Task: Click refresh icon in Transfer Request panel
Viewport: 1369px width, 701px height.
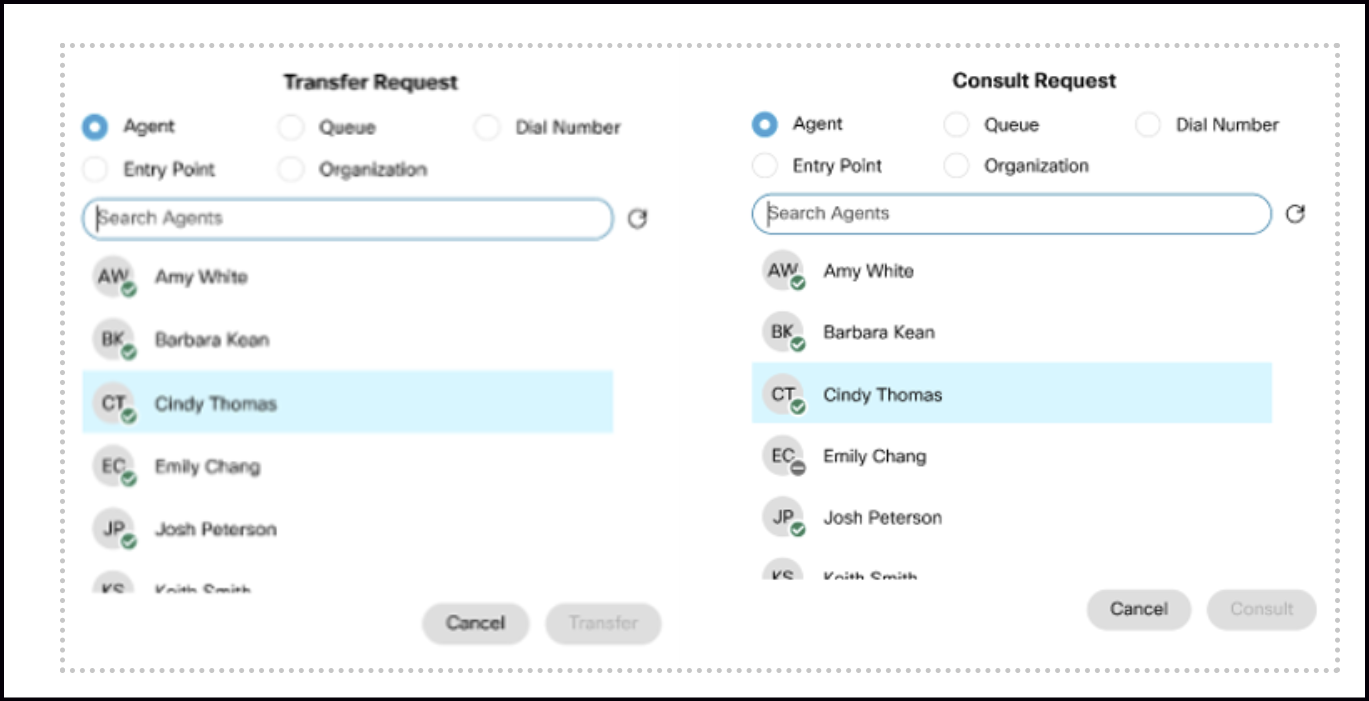Action: click(637, 219)
